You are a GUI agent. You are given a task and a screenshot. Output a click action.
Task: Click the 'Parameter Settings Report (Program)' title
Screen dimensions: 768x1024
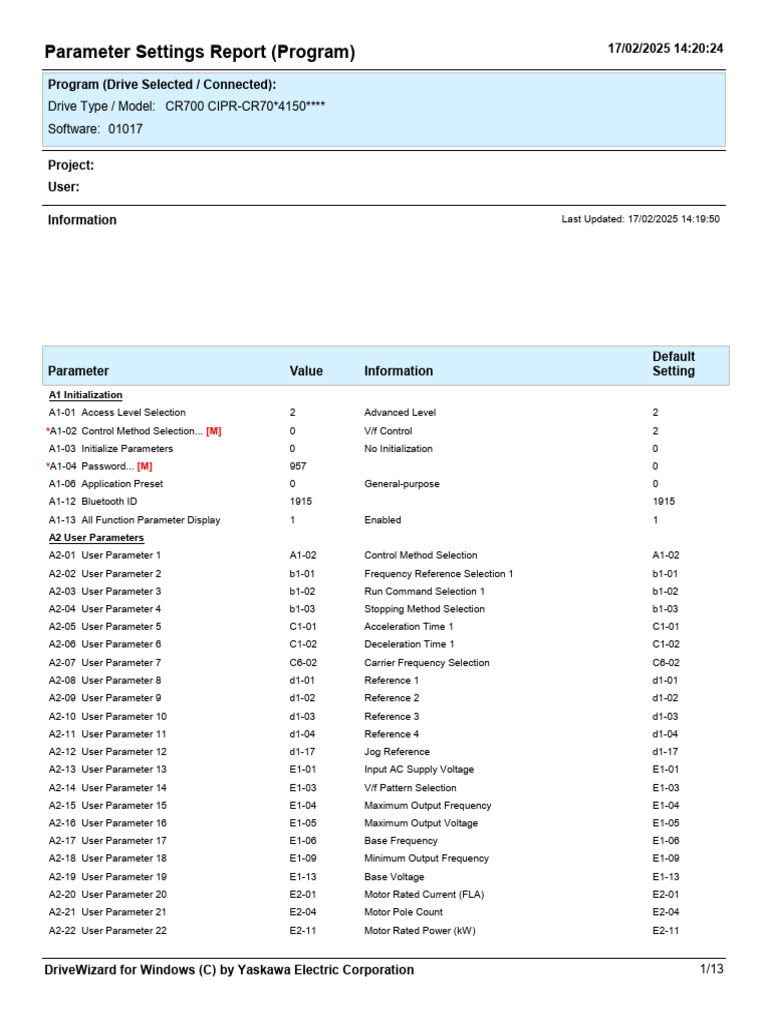pyautogui.click(x=200, y=52)
